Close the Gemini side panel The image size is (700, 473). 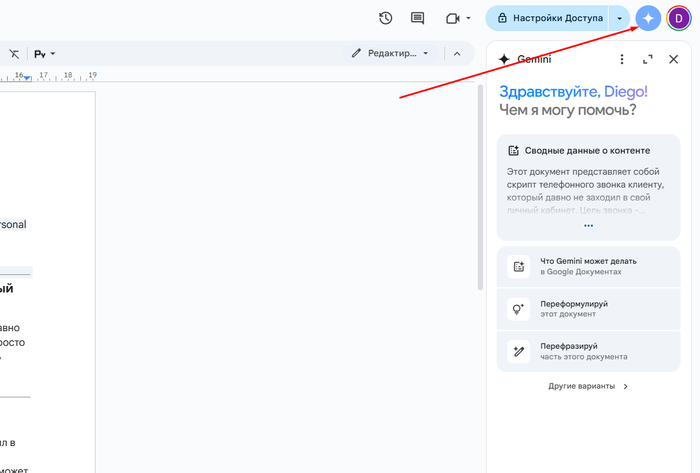coord(674,59)
